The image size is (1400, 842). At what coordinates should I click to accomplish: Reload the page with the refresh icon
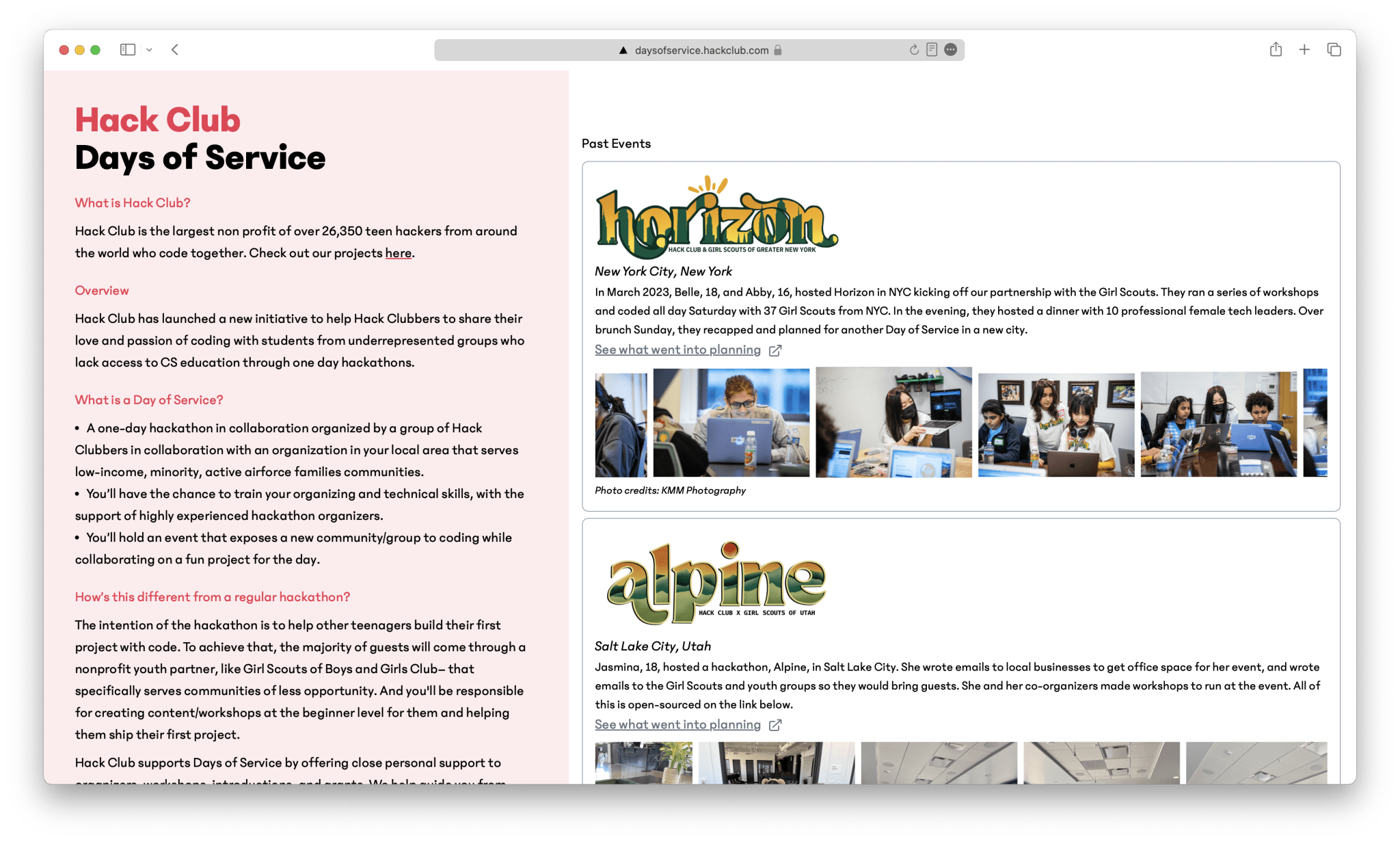[x=914, y=50]
